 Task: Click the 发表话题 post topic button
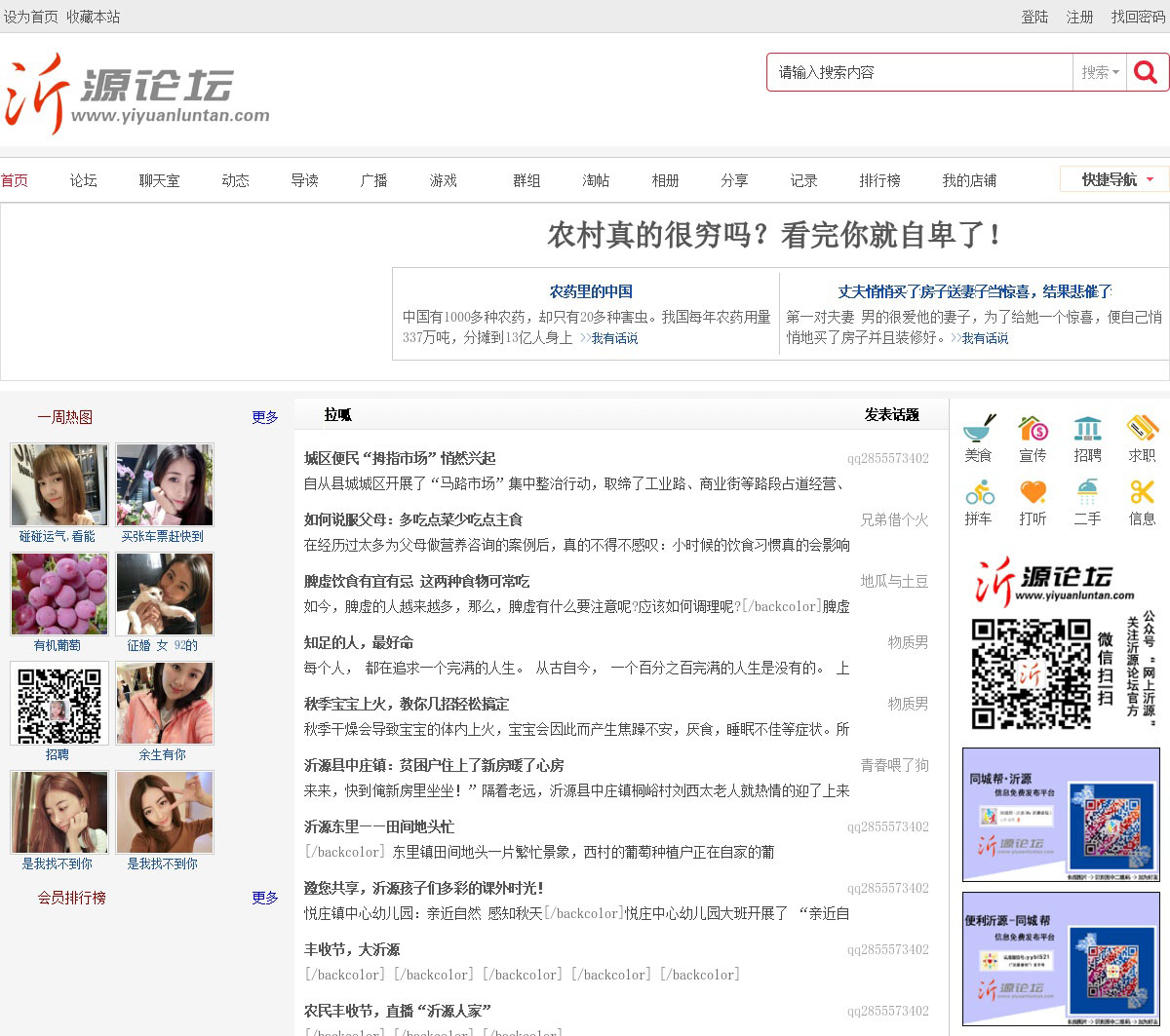click(x=891, y=415)
